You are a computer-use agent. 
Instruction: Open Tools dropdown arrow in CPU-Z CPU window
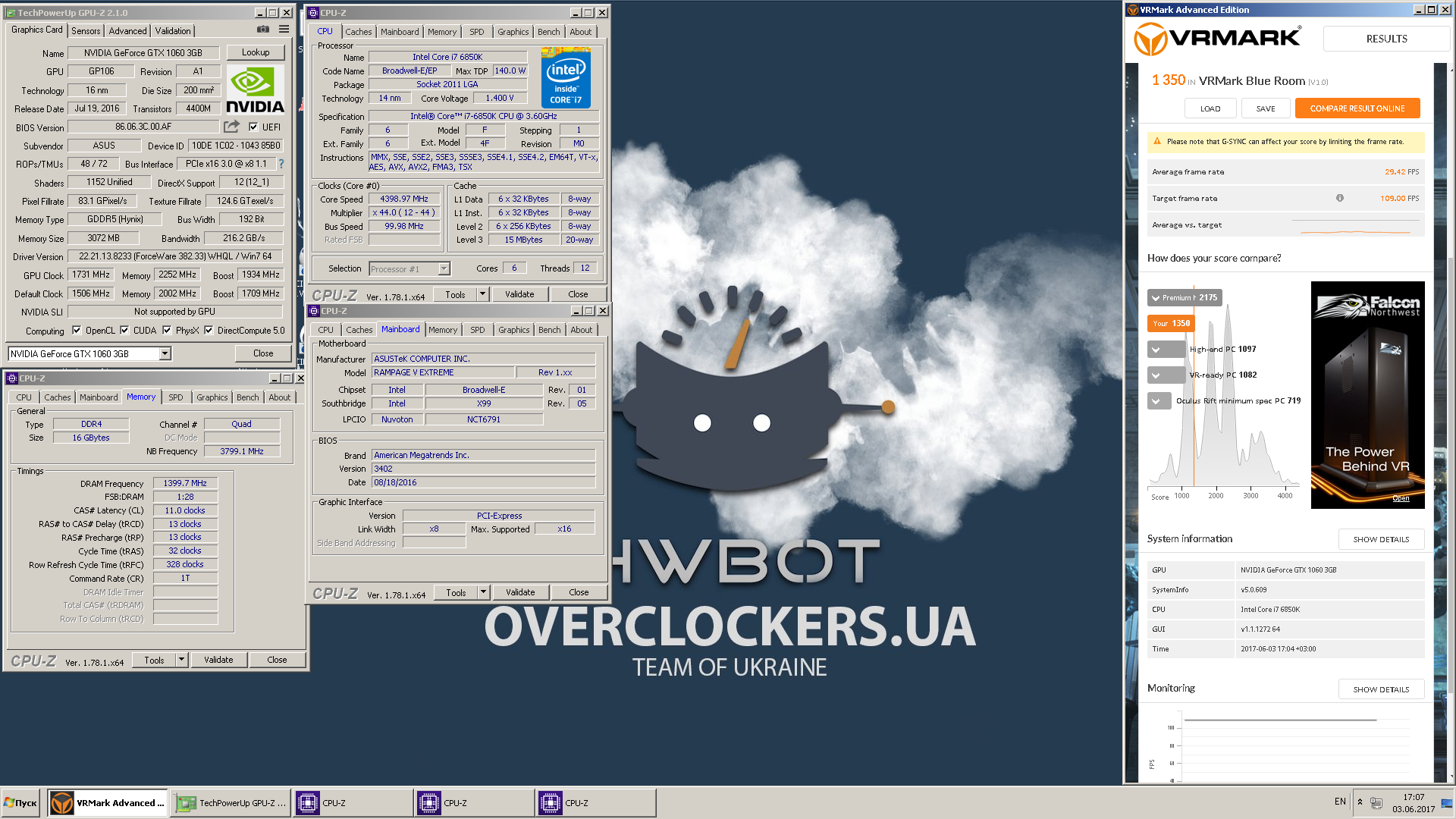tap(482, 293)
